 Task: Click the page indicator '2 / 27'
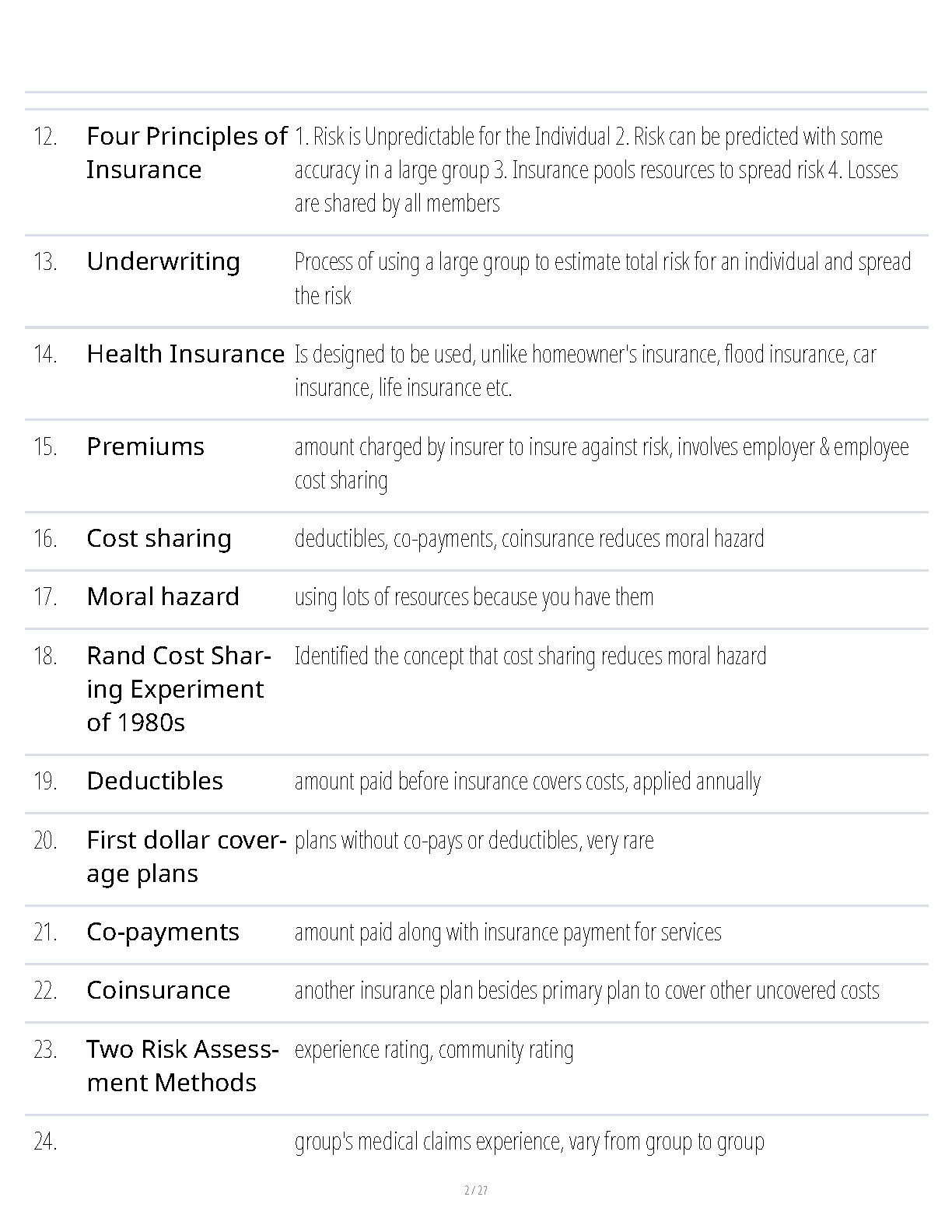[475, 1191]
